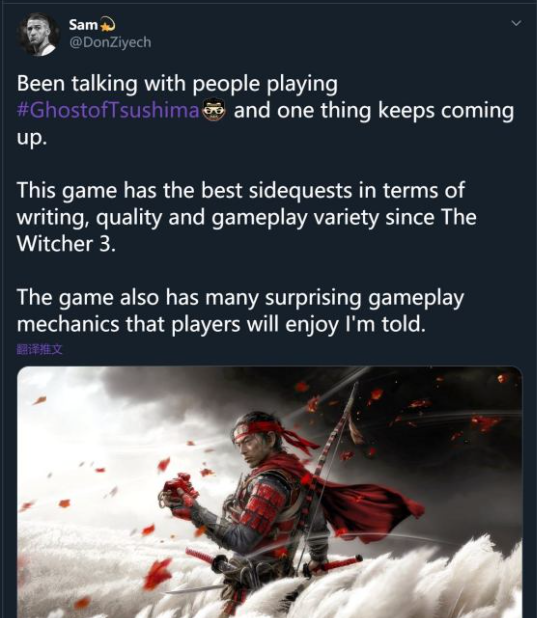
Task: Open the #GhostofTsushima hashtag
Action: tap(108, 111)
